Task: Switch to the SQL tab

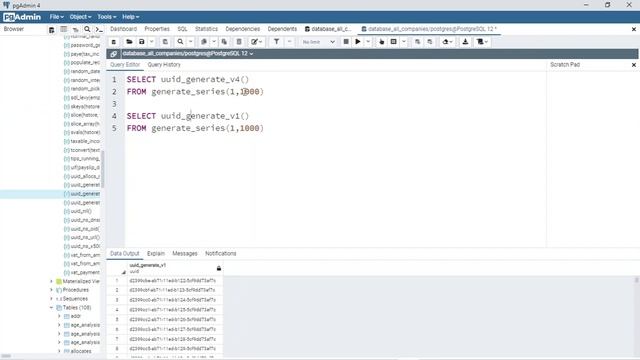Action: coord(182,29)
